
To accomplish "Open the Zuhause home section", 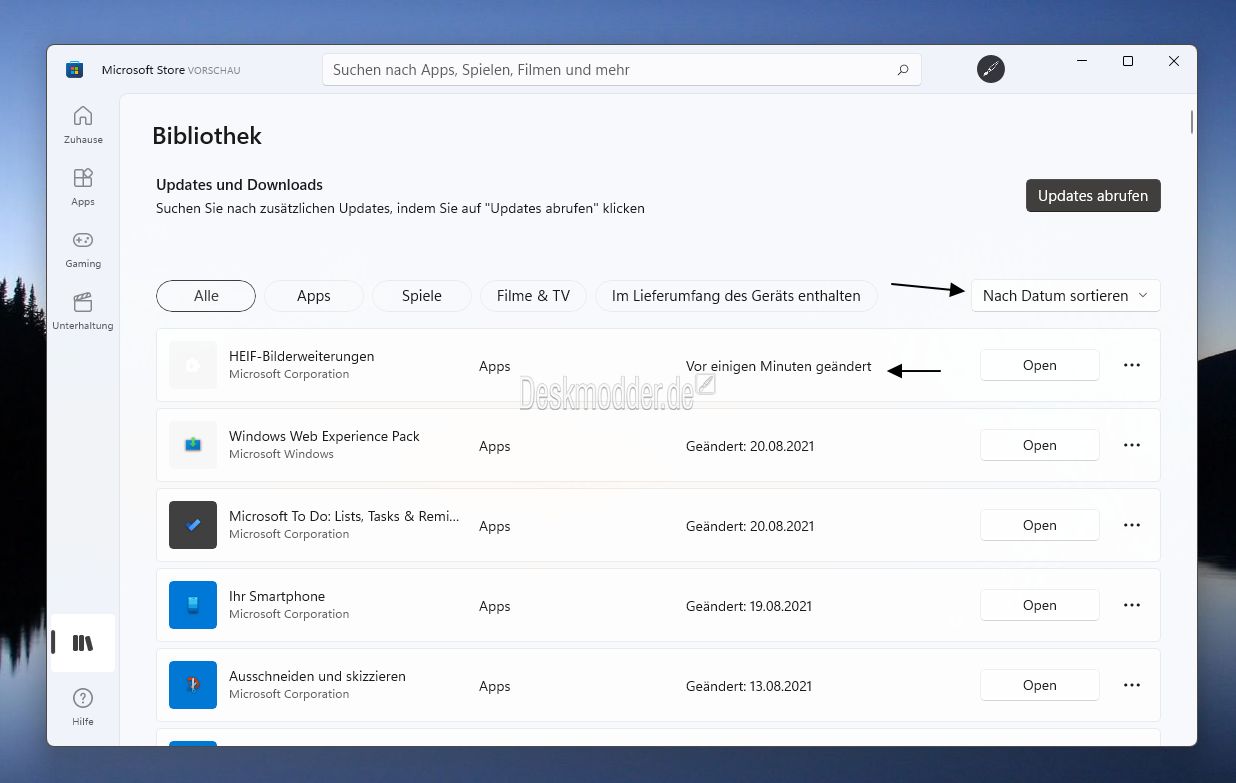I will [83, 125].
